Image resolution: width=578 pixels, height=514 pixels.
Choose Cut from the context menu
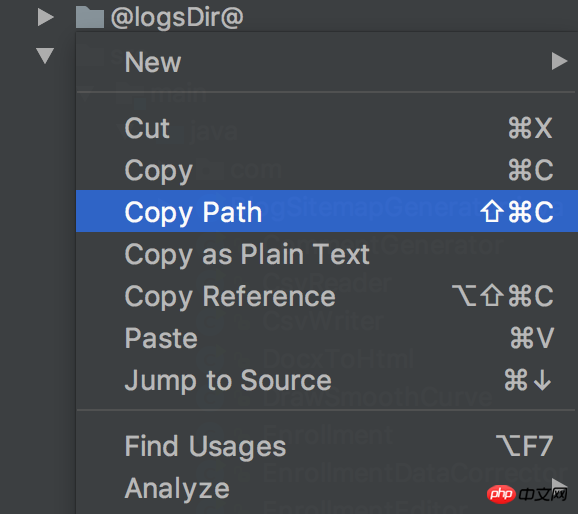327,128
